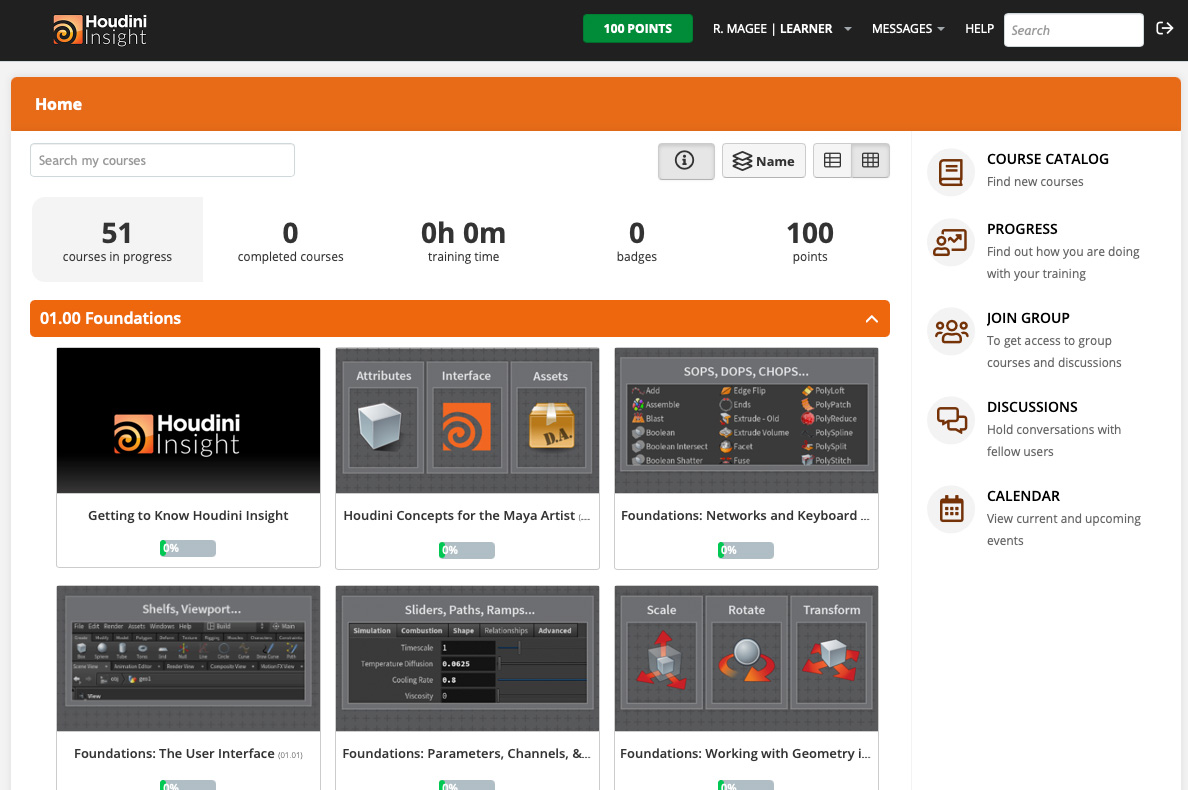Click the Course Catalog book icon
The height and width of the screenshot is (790, 1188).
point(951,172)
